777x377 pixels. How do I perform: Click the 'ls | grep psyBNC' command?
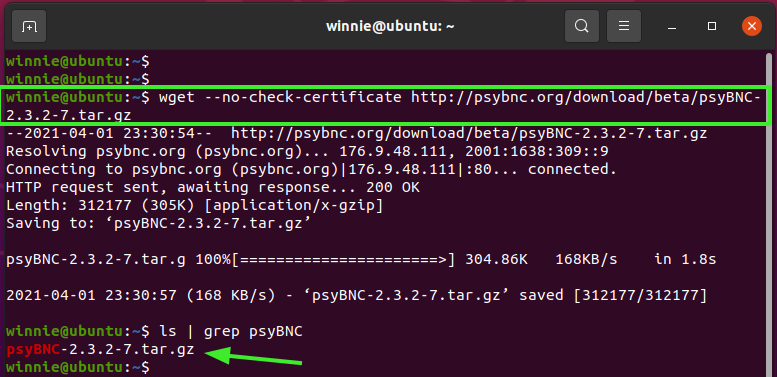[230, 331]
